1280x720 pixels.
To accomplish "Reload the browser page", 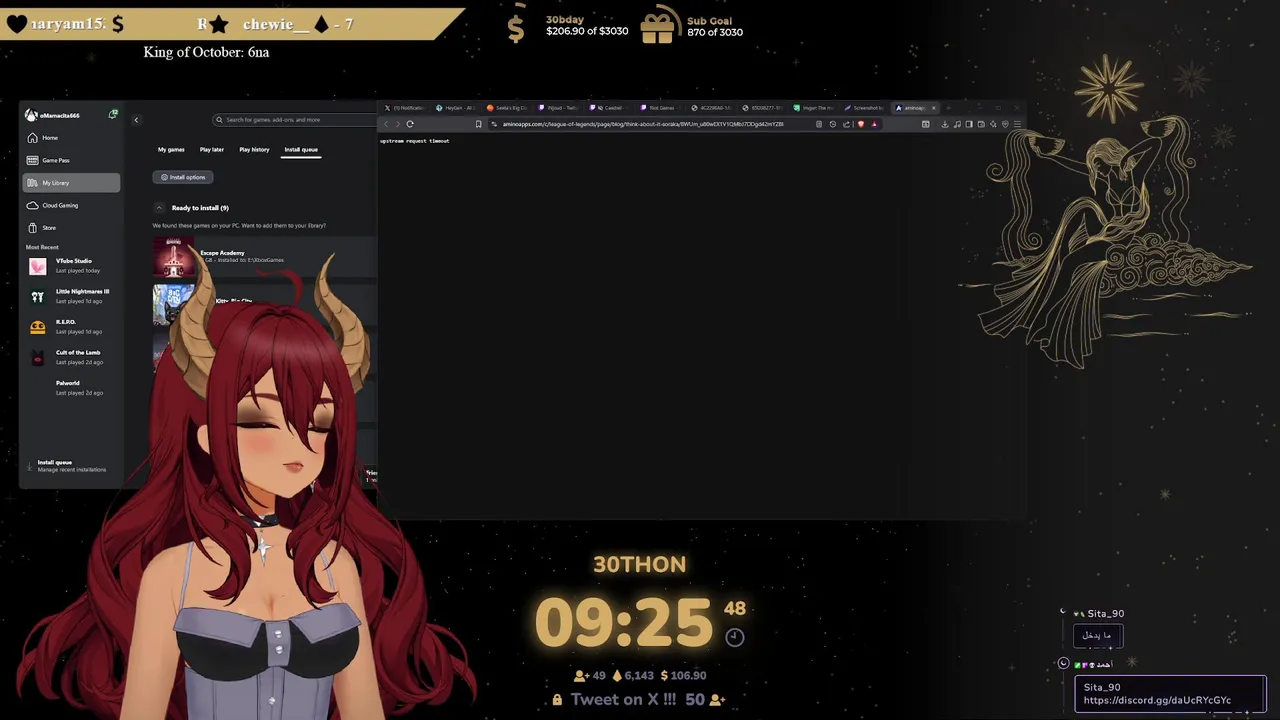I will coord(410,124).
